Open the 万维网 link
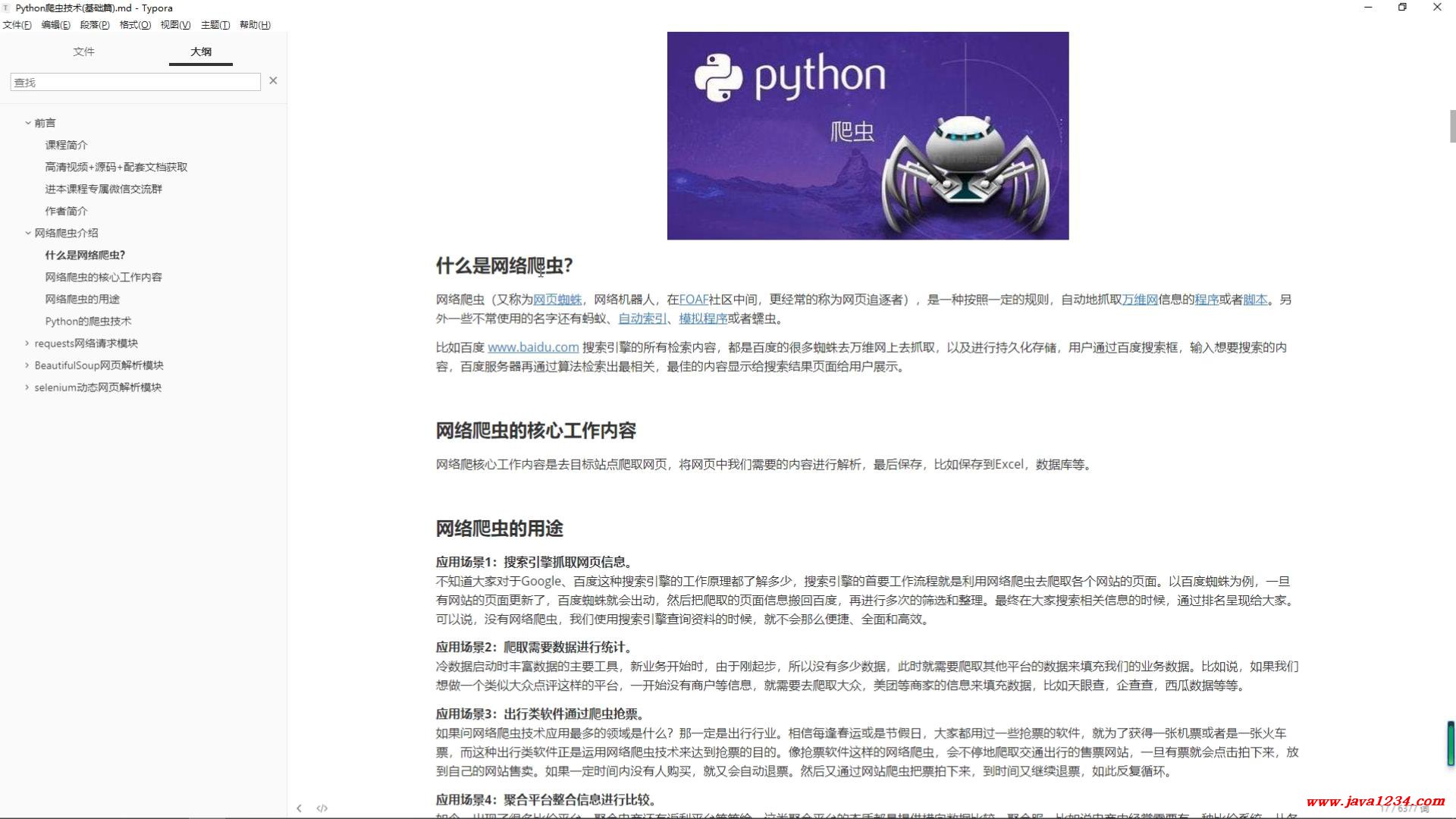The width and height of the screenshot is (1456, 819). 1140,300
